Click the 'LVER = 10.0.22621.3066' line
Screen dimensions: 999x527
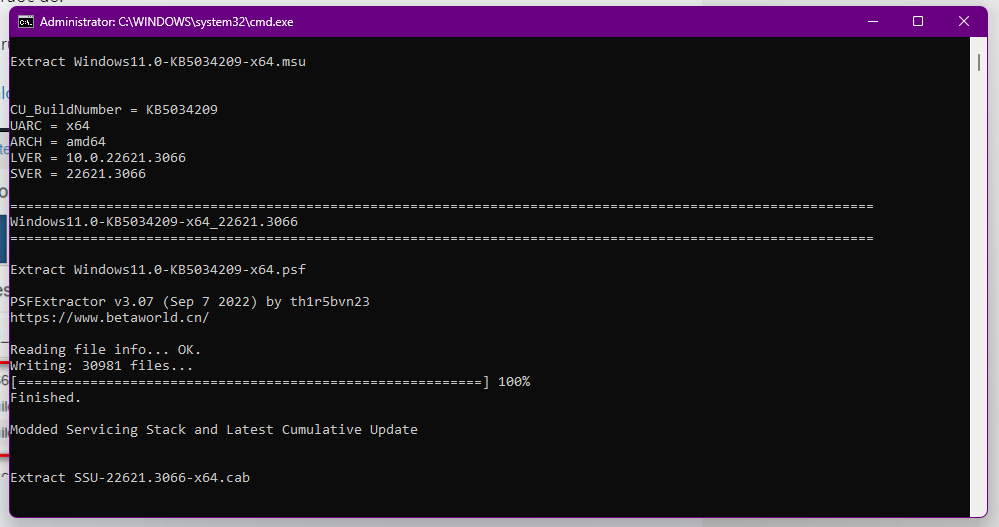pos(98,157)
